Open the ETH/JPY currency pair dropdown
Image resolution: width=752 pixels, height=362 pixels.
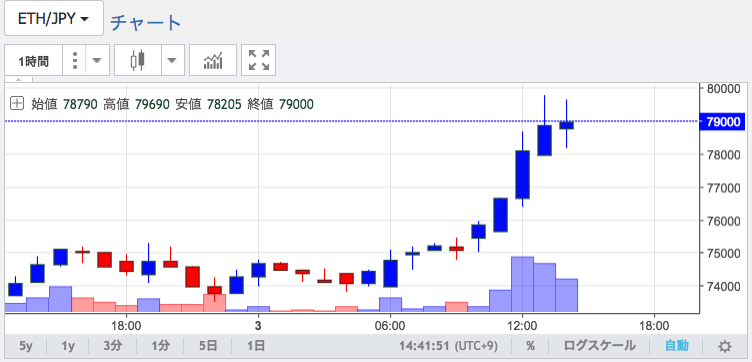tap(54, 18)
